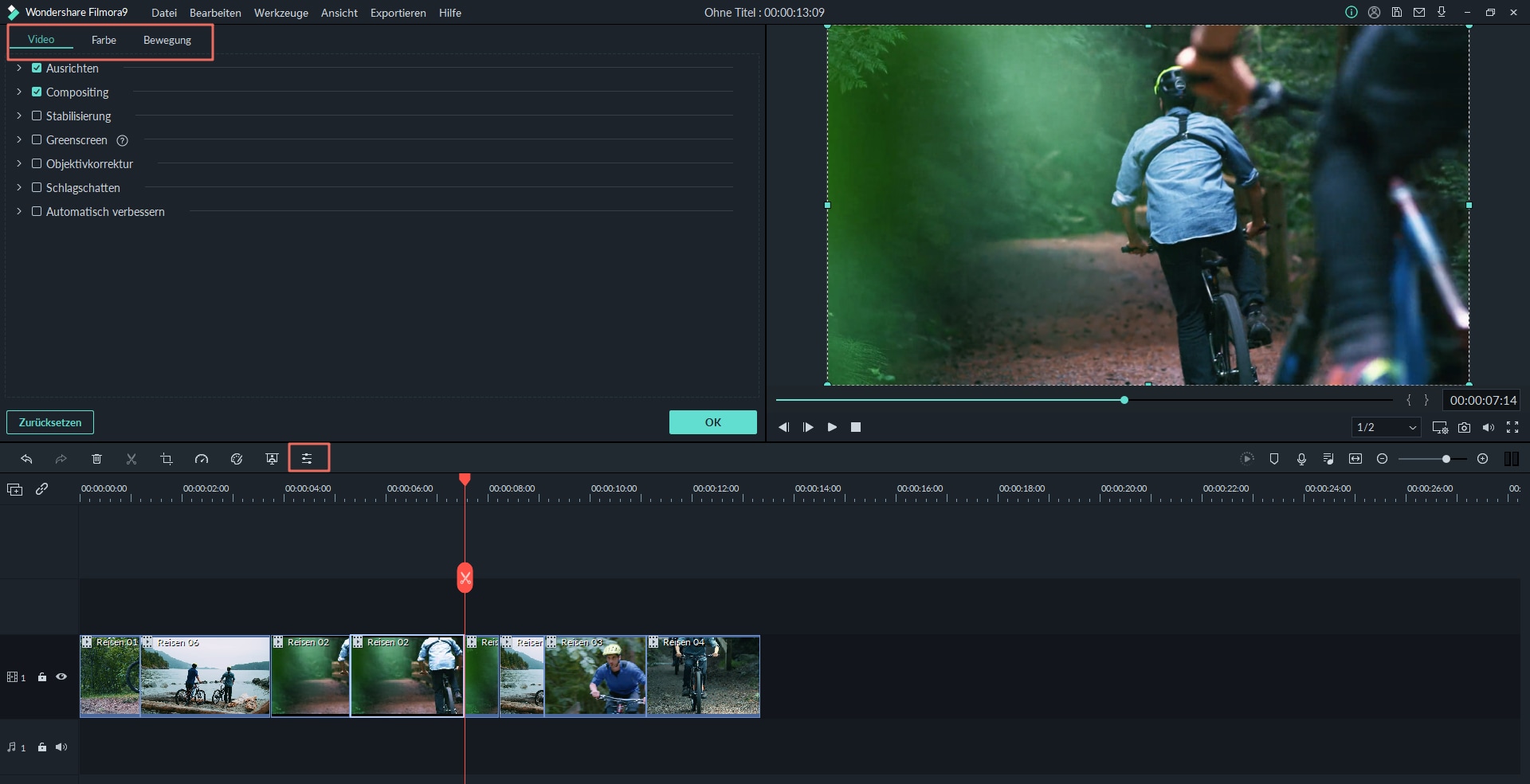Screen dimensions: 1530x784
Task: Stop the preview playback
Action: (856, 428)
